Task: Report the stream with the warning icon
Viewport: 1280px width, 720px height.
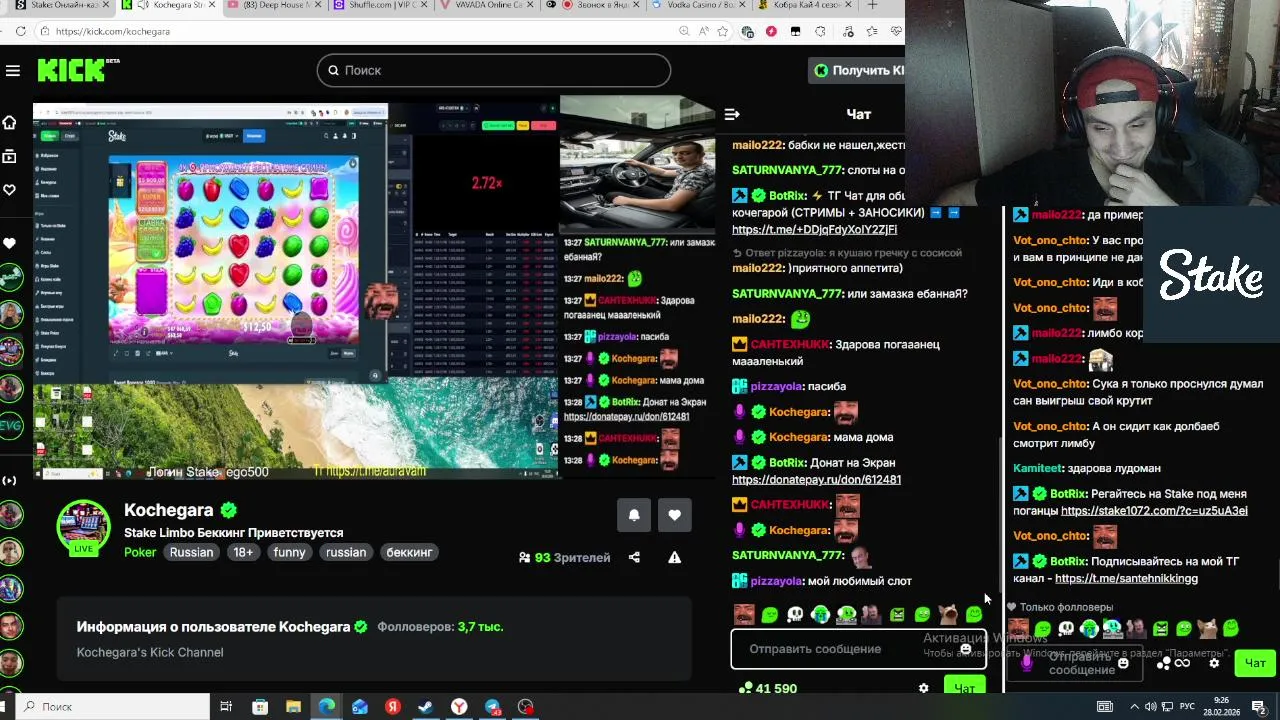Action: [x=675, y=557]
